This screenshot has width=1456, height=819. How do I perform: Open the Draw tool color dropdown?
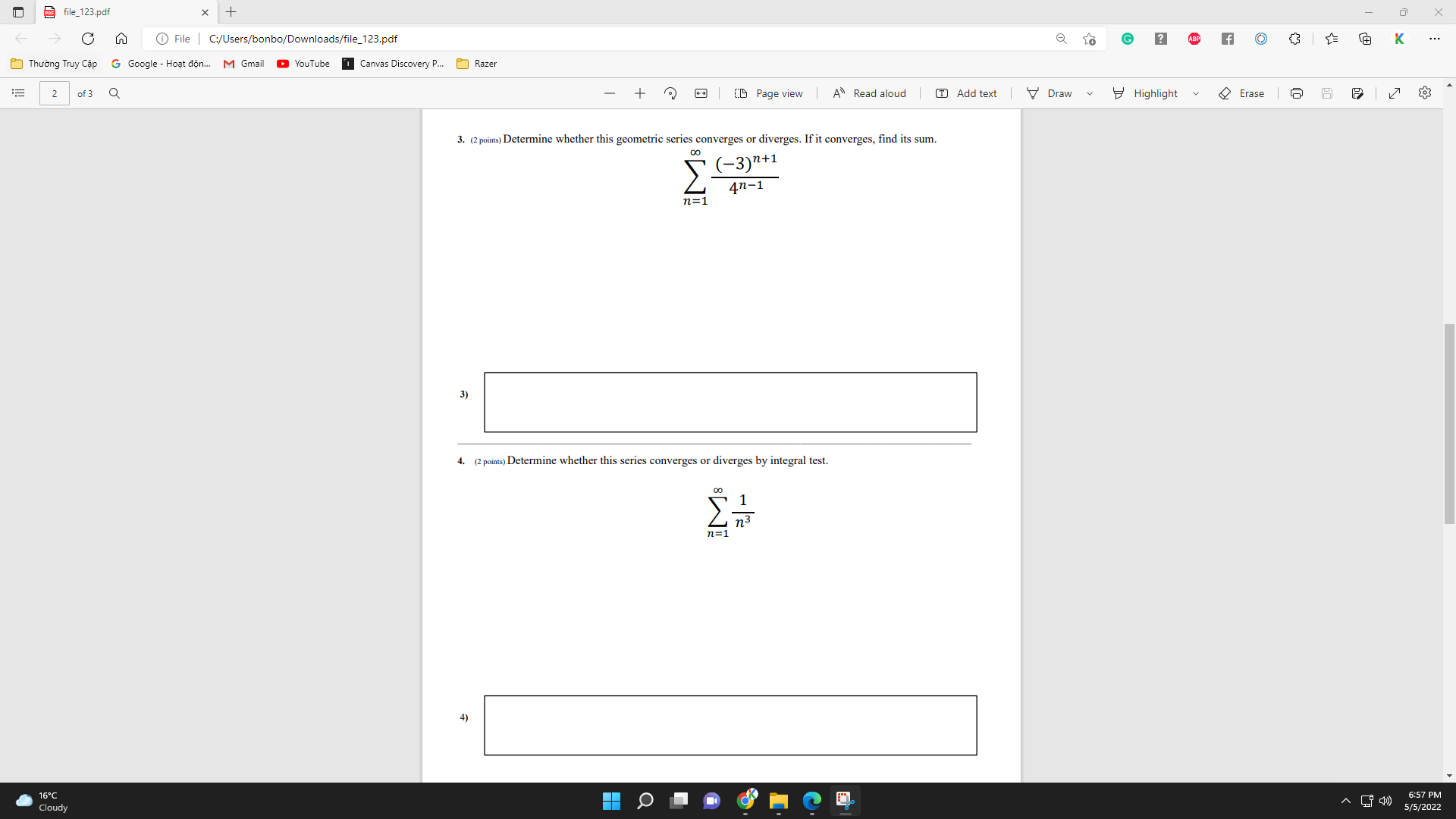pyautogui.click(x=1090, y=93)
